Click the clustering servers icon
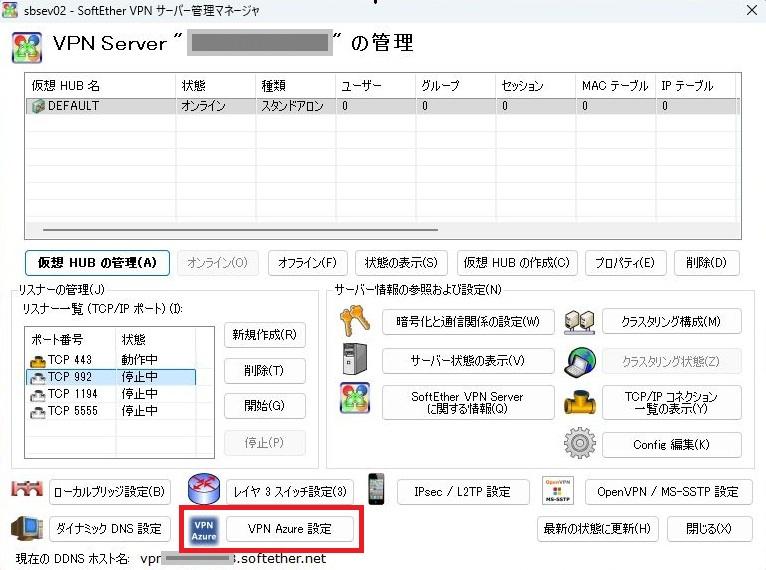Screen dimensions: 766x570 click(x=579, y=322)
